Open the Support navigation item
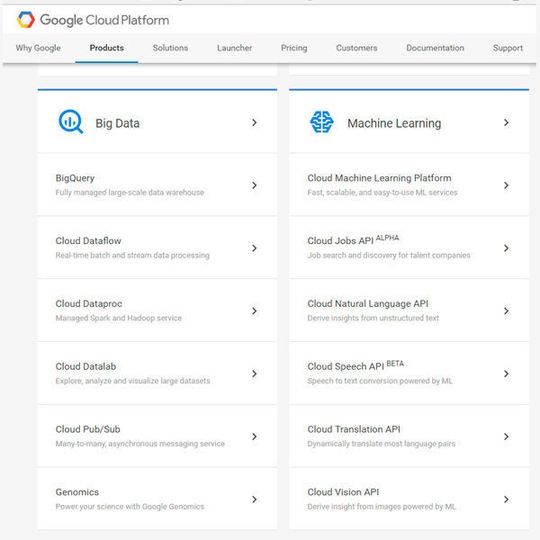This screenshot has height=540, width=540. pos(508,48)
